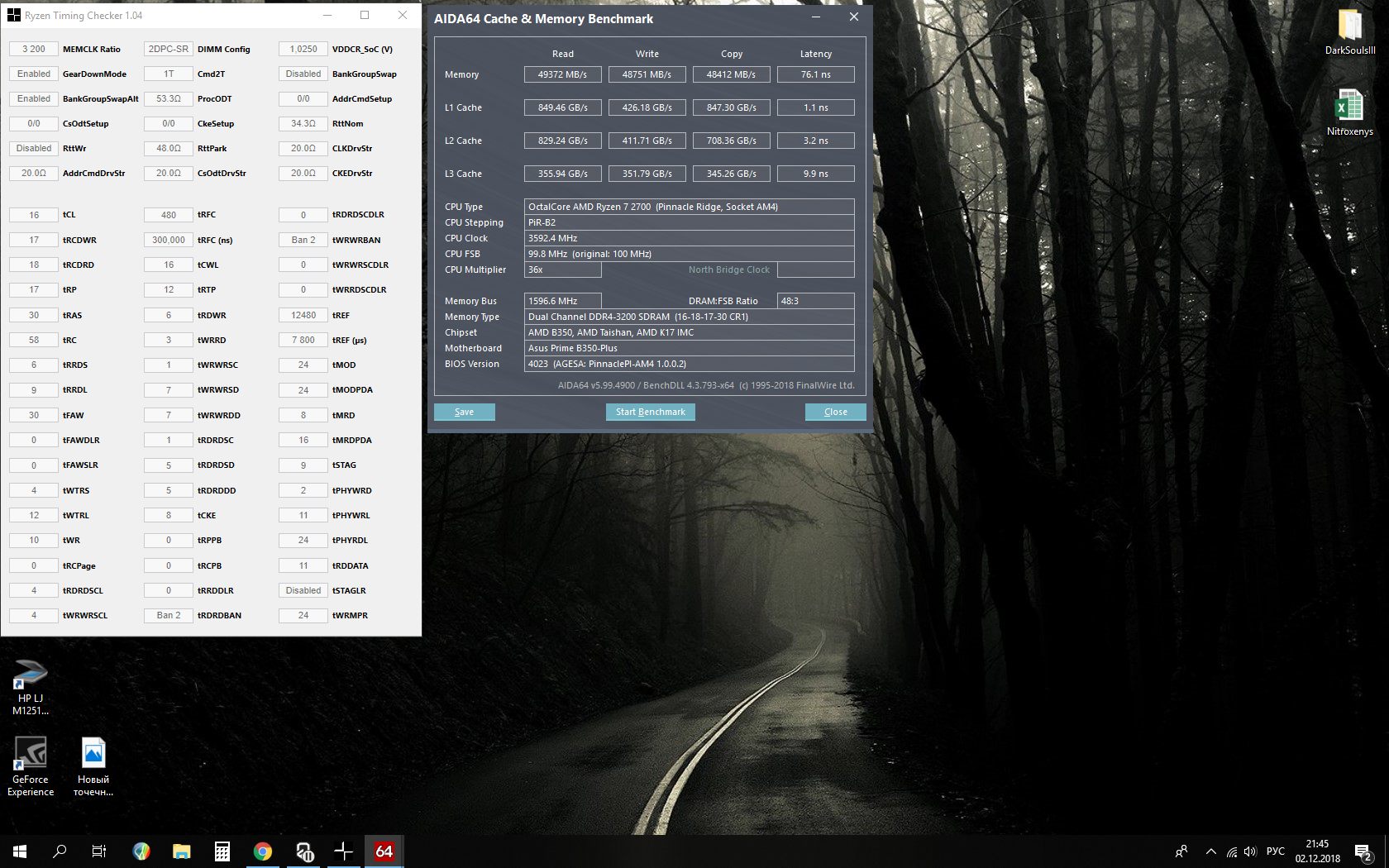
Task: Click the Memory Latency 76.1 ns field
Action: tap(816, 74)
